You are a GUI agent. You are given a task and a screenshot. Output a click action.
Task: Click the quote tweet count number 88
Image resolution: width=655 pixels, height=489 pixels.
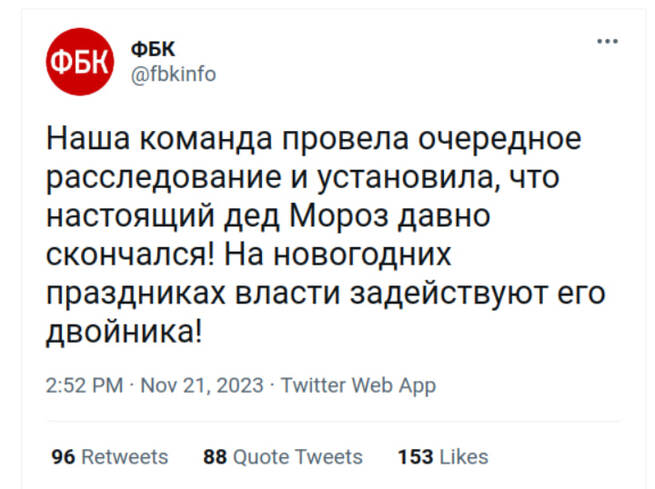(215, 457)
